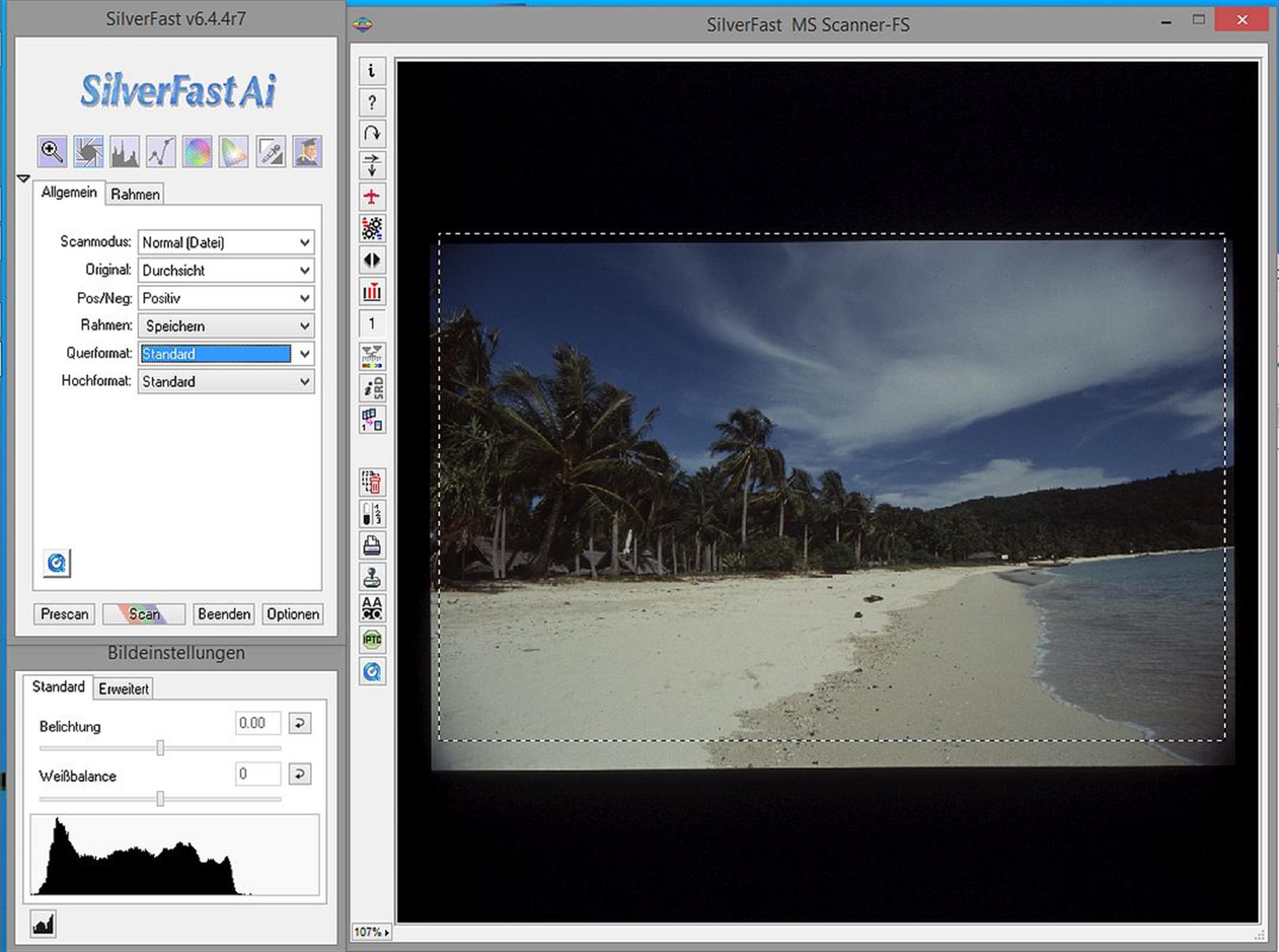
Task: Select the pipette eyedropper tool
Action: click(x=271, y=151)
